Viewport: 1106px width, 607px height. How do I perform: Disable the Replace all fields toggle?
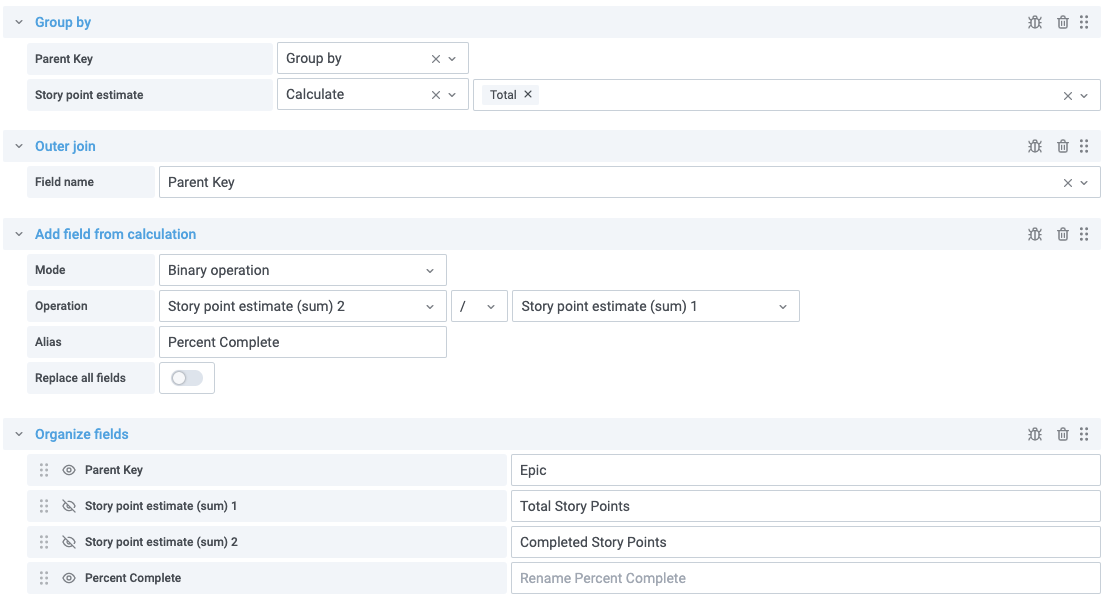(186, 377)
